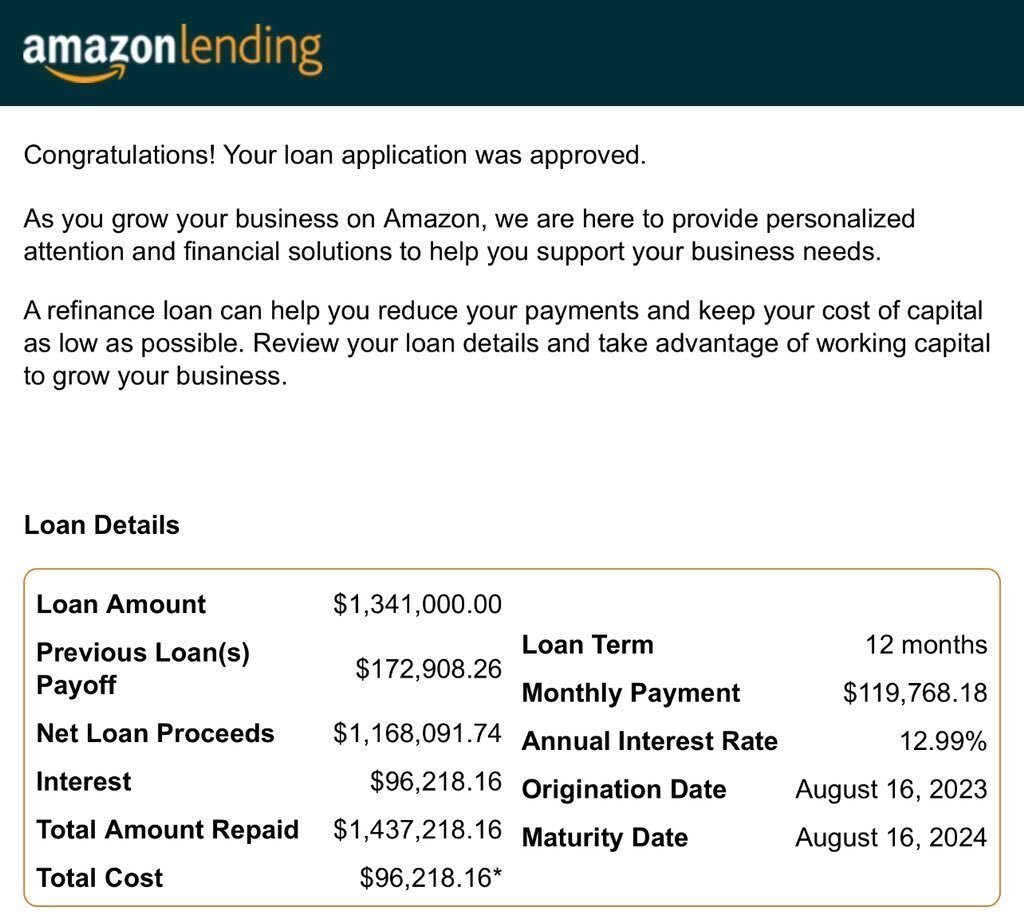
Task: Click the 12 months term value
Action: tap(926, 645)
